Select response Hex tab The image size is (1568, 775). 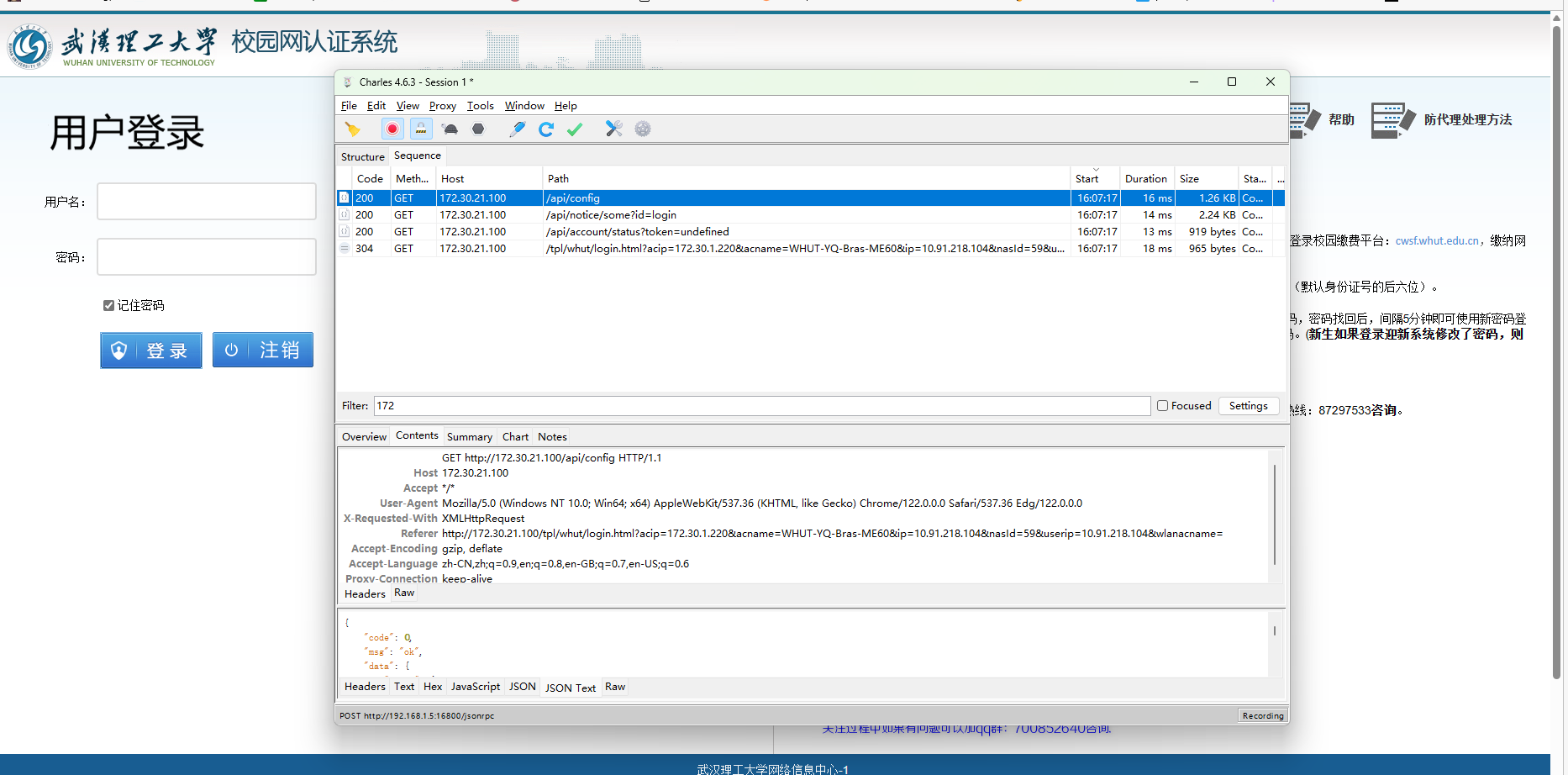click(x=433, y=686)
